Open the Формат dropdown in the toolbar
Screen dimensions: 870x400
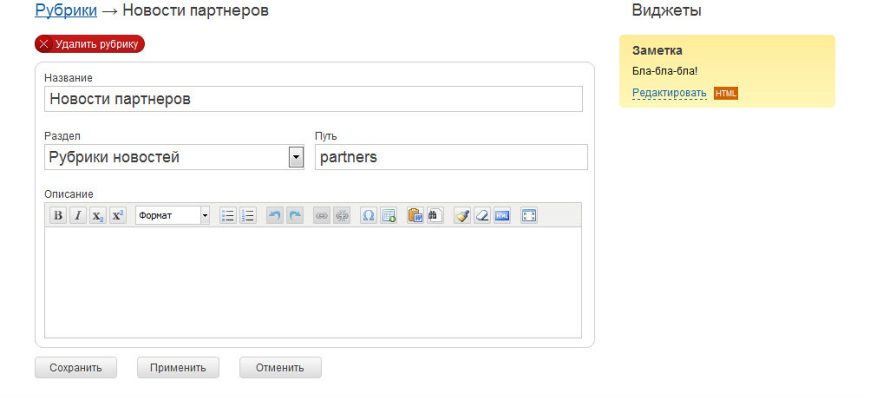172,215
